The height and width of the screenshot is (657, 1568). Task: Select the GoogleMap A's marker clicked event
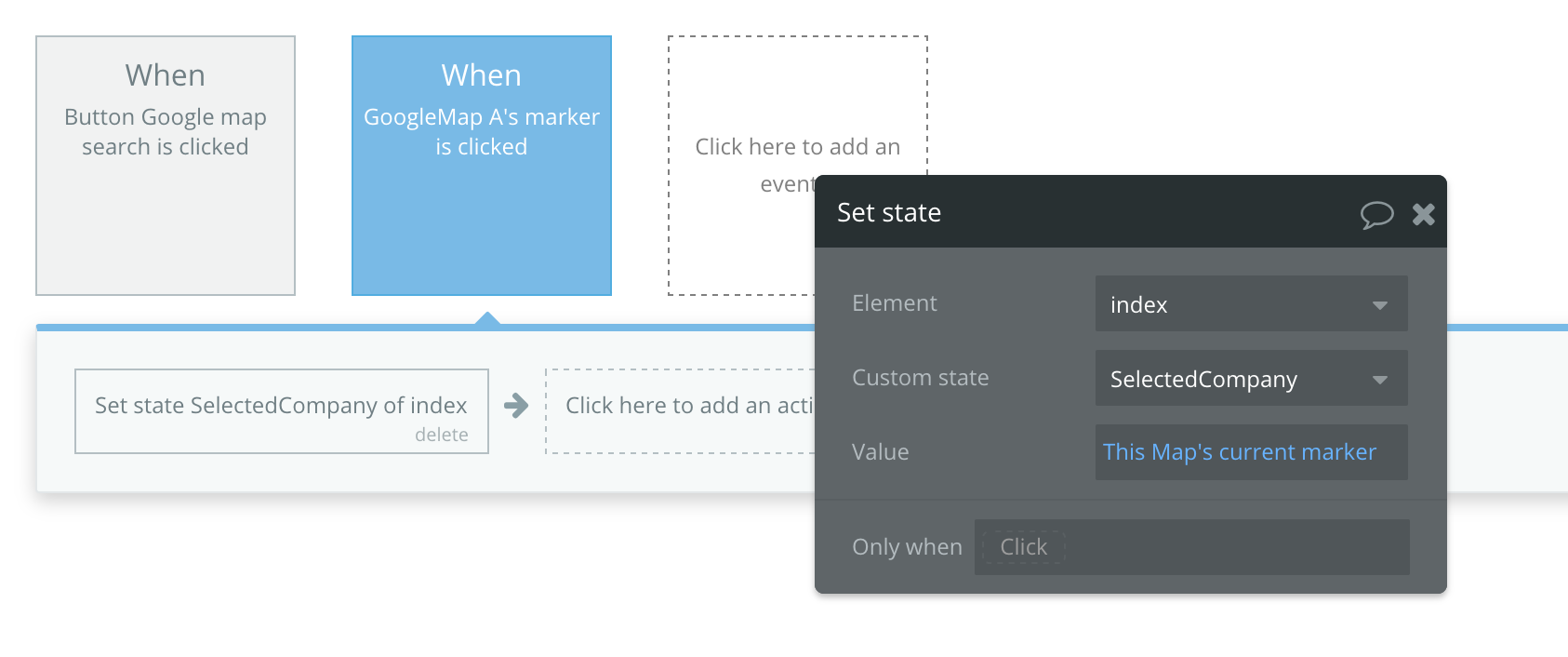482,166
